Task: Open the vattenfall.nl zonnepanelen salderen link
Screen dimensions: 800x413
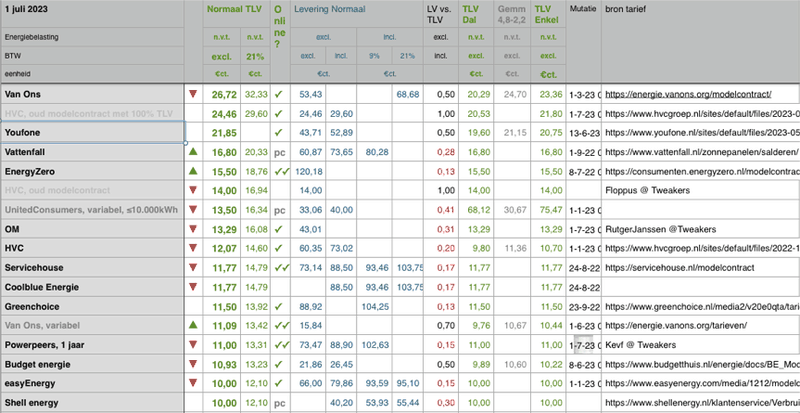Action: (702, 152)
